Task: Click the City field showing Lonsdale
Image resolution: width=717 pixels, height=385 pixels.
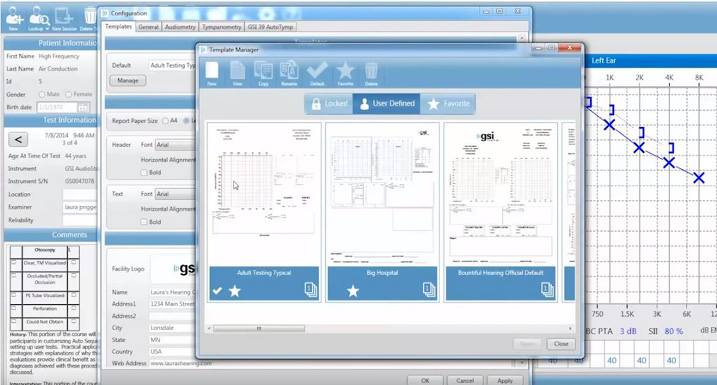Action: [x=172, y=328]
